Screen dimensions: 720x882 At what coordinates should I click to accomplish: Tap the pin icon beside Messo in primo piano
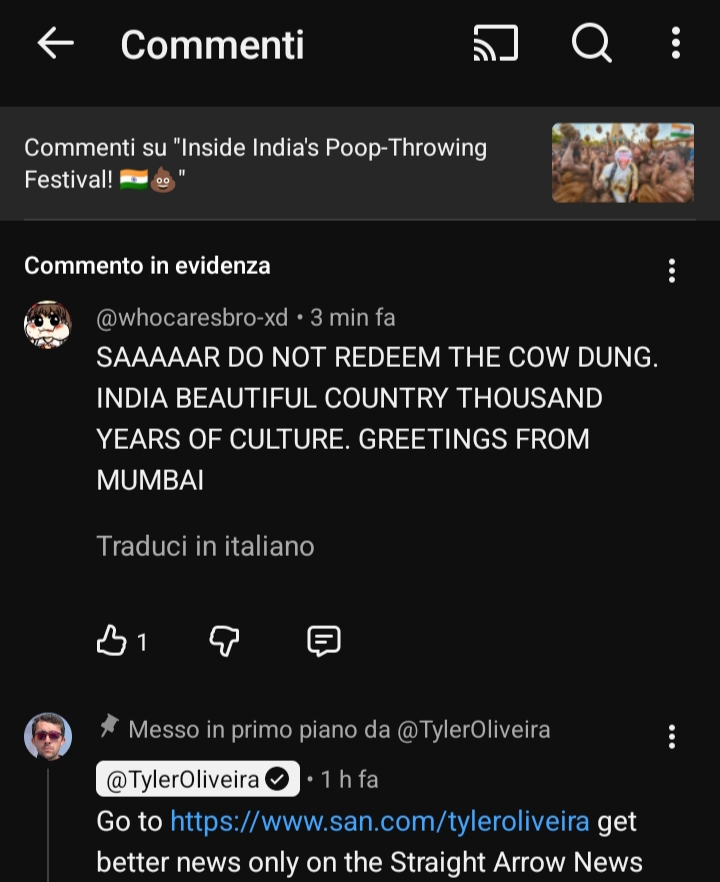109,726
